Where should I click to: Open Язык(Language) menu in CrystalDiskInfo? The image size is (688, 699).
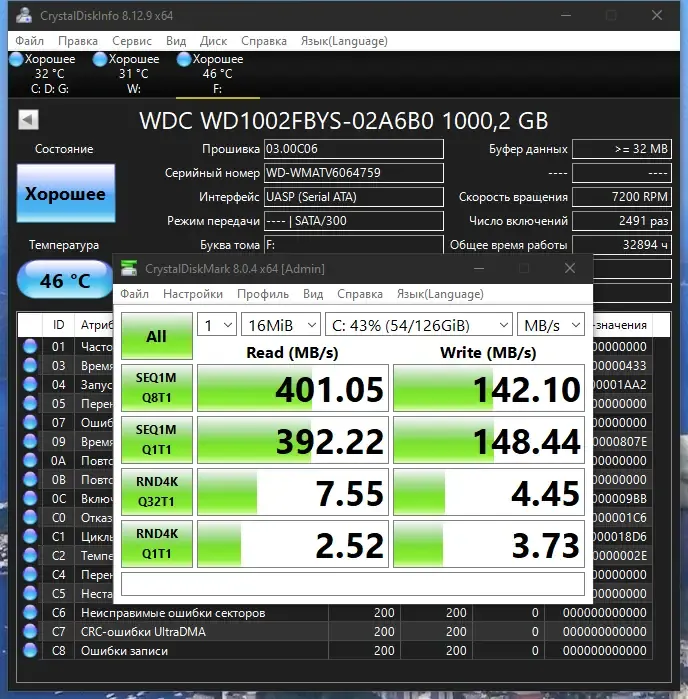point(344,41)
